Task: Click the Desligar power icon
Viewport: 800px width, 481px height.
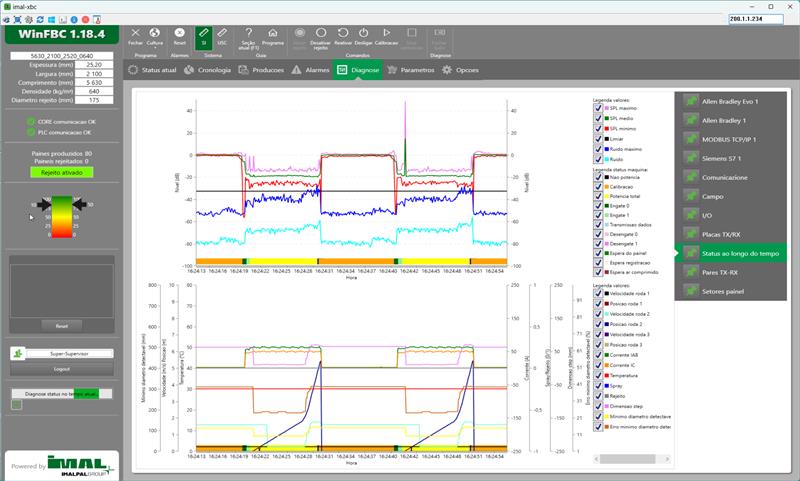Action: pyautogui.click(x=364, y=34)
